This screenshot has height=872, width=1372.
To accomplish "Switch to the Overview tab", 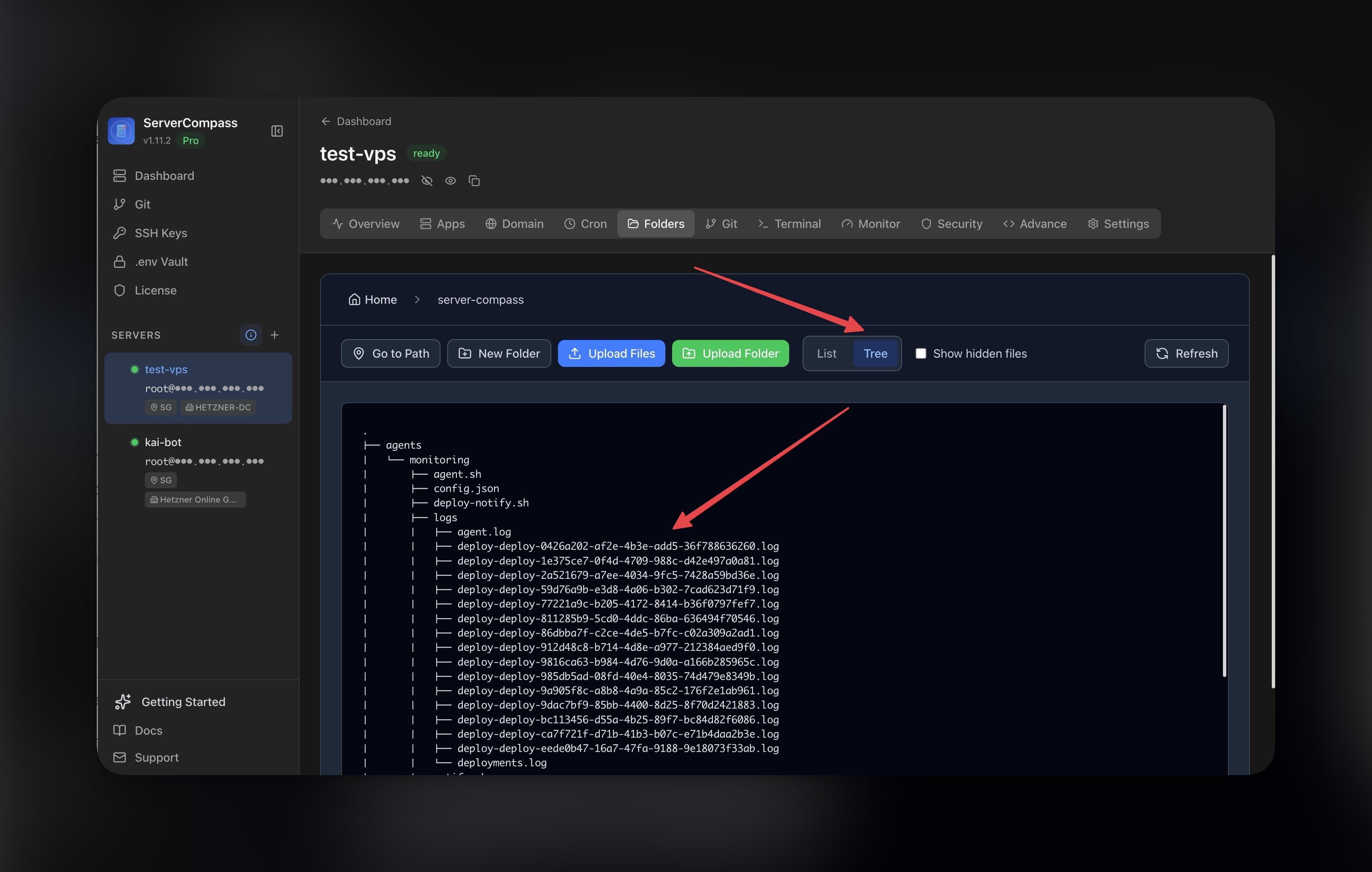I will 366,224.
